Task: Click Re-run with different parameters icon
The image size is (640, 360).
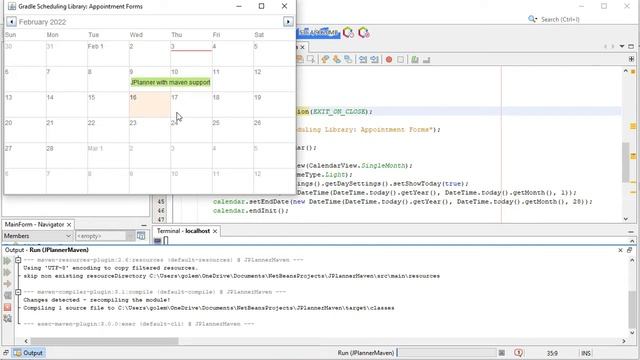Action: [x=7, y=272]
